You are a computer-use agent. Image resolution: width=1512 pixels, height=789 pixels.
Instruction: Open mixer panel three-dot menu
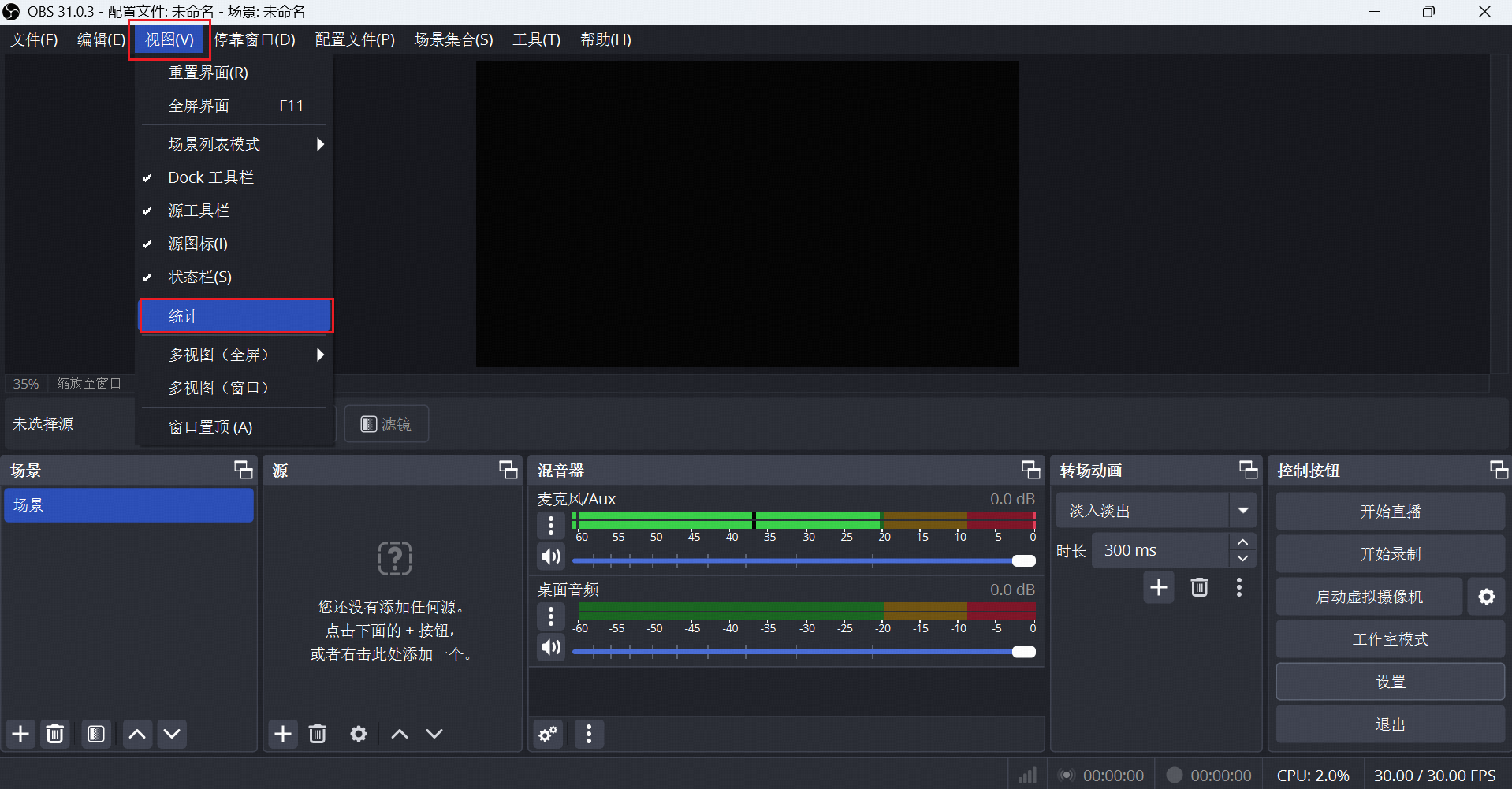tap(589, 734)
